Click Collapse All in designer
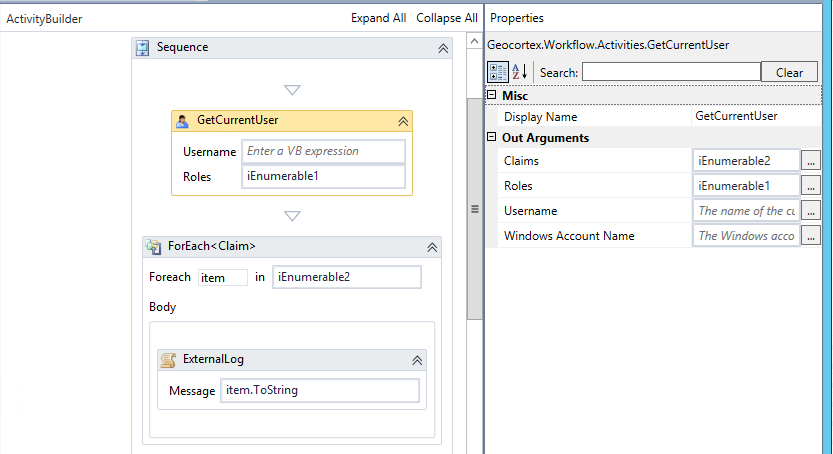Viewport: 833px width, 454px height. pyautogui.click(x=447, y=18)
